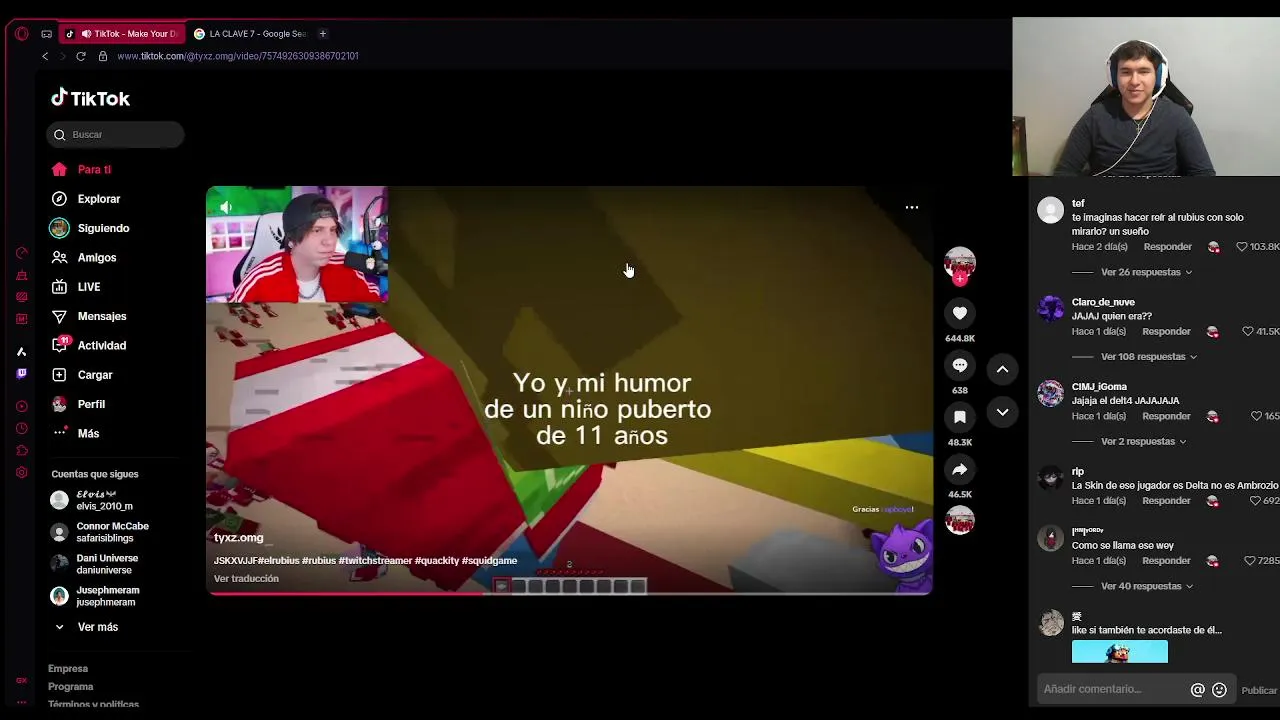1280x720 pixels.
Task: Like the 'Como se llama ese wey' comment
Action: point(1249,561)
